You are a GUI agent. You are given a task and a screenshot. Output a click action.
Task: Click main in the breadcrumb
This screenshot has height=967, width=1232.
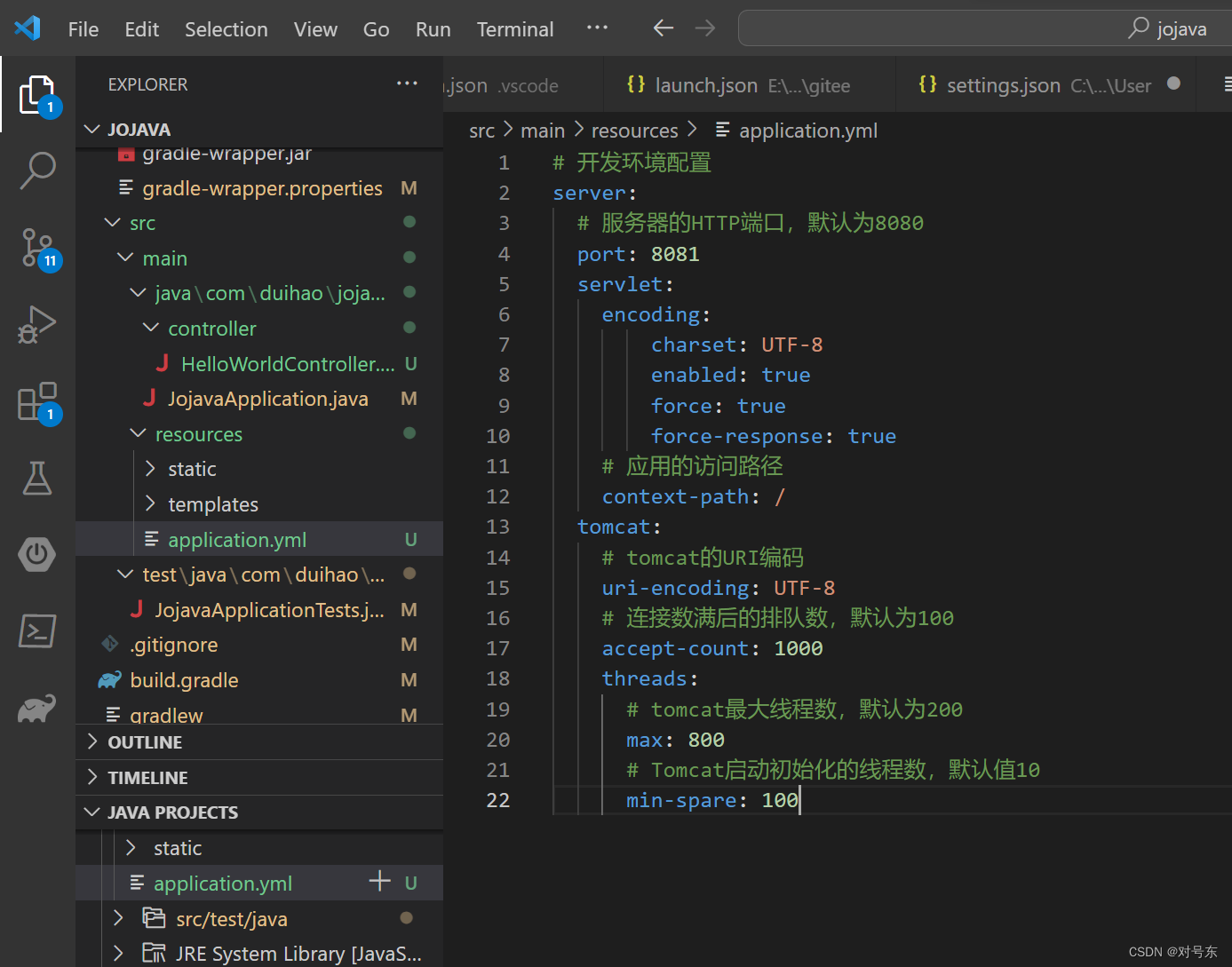(x=543, y=131)
